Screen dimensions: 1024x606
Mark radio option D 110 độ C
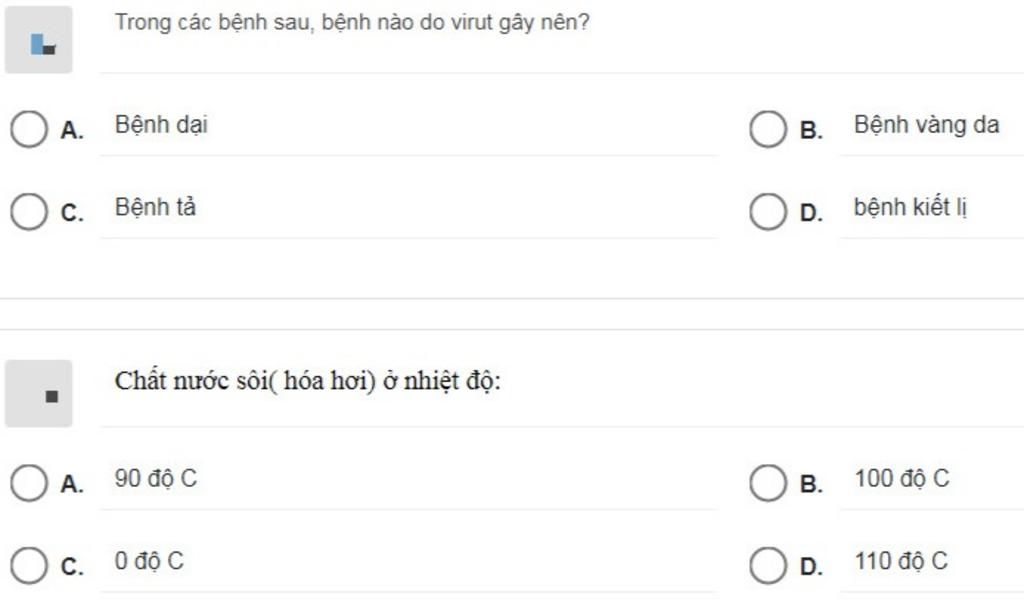[x=768, y=565]
